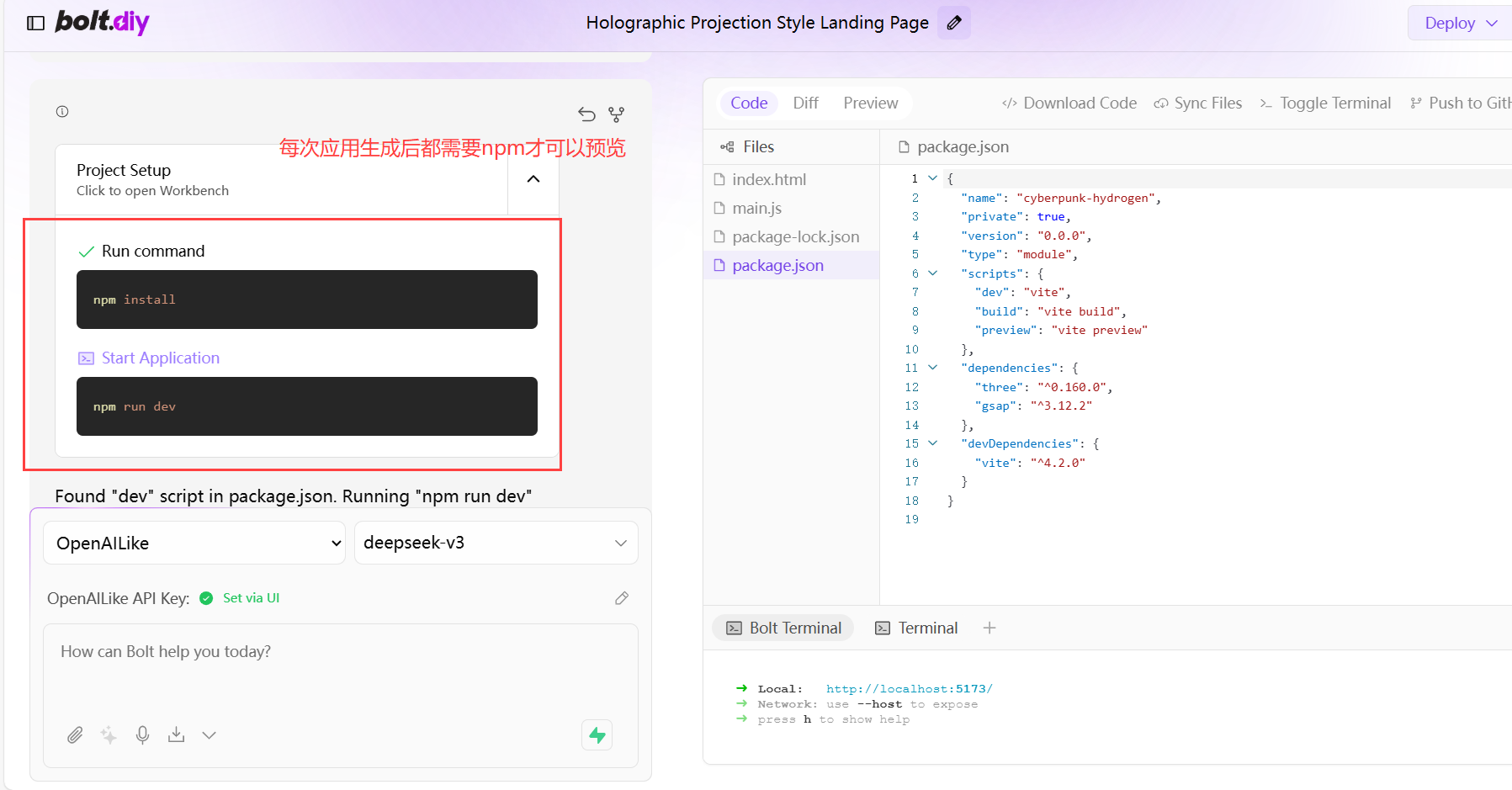
Task: Send the prompt with lightning button
Action: (597, 735)
